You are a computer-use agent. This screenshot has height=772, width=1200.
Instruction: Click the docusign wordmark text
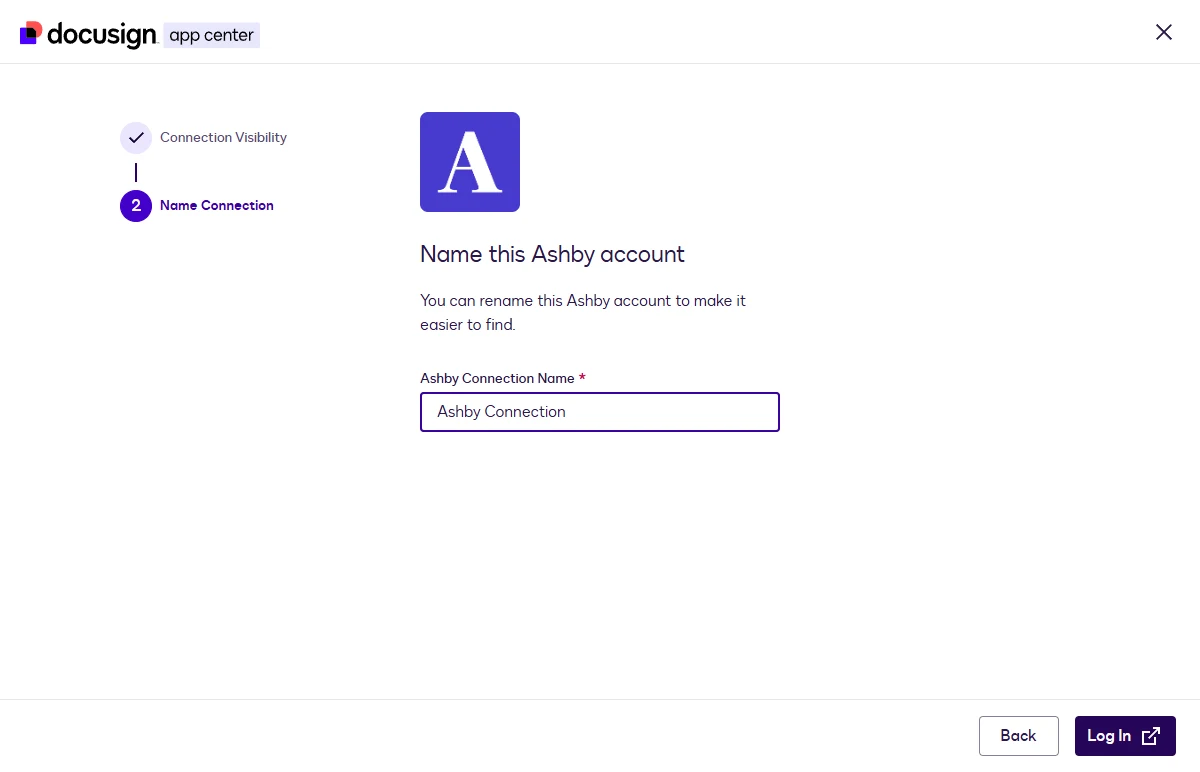pos(102,35)
